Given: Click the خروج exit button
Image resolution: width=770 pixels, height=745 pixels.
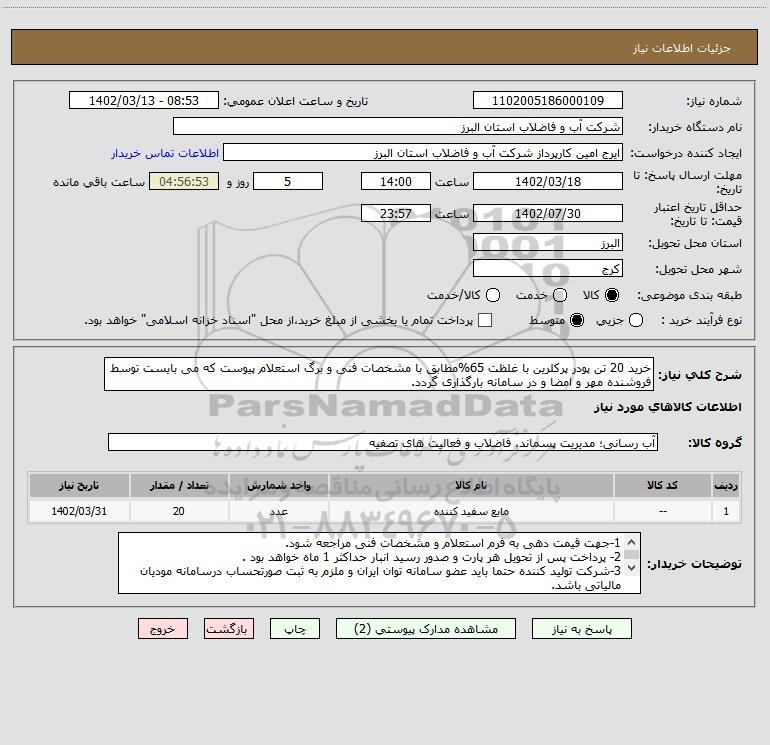Looking at the screenshot, I should pyautogui.click(x=163, y=629).
